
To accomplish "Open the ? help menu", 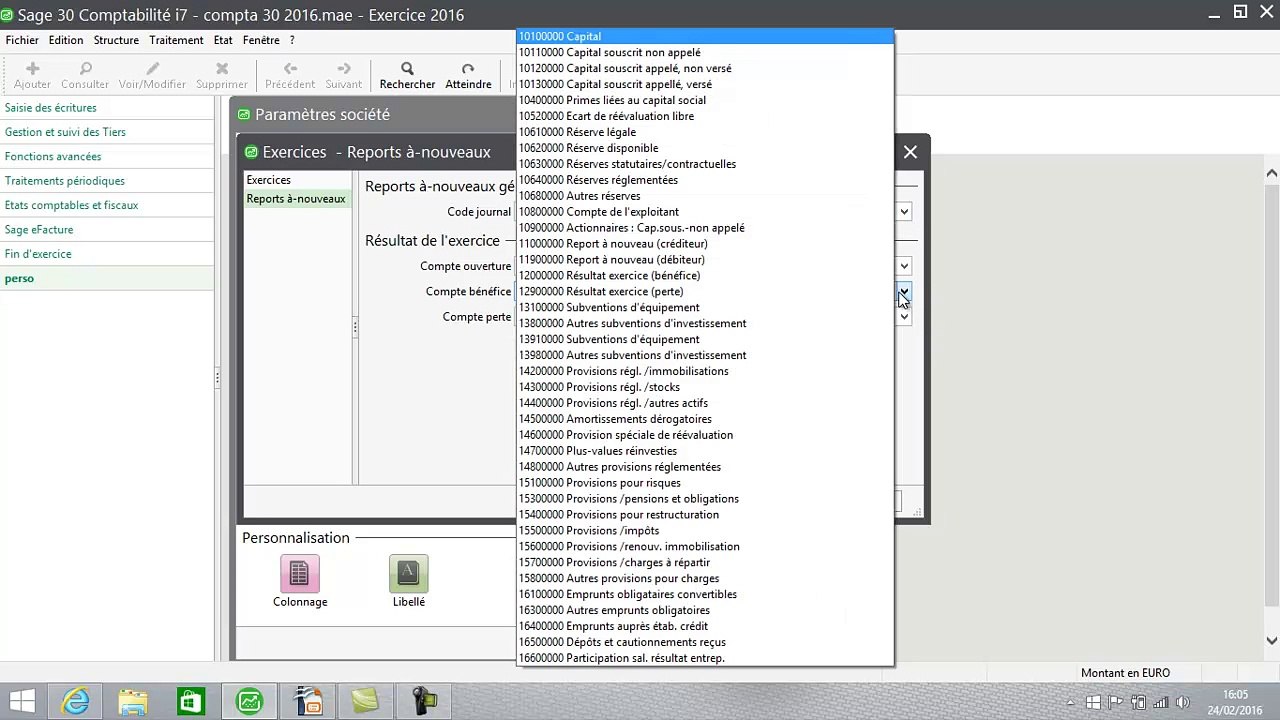I will 292,40.
